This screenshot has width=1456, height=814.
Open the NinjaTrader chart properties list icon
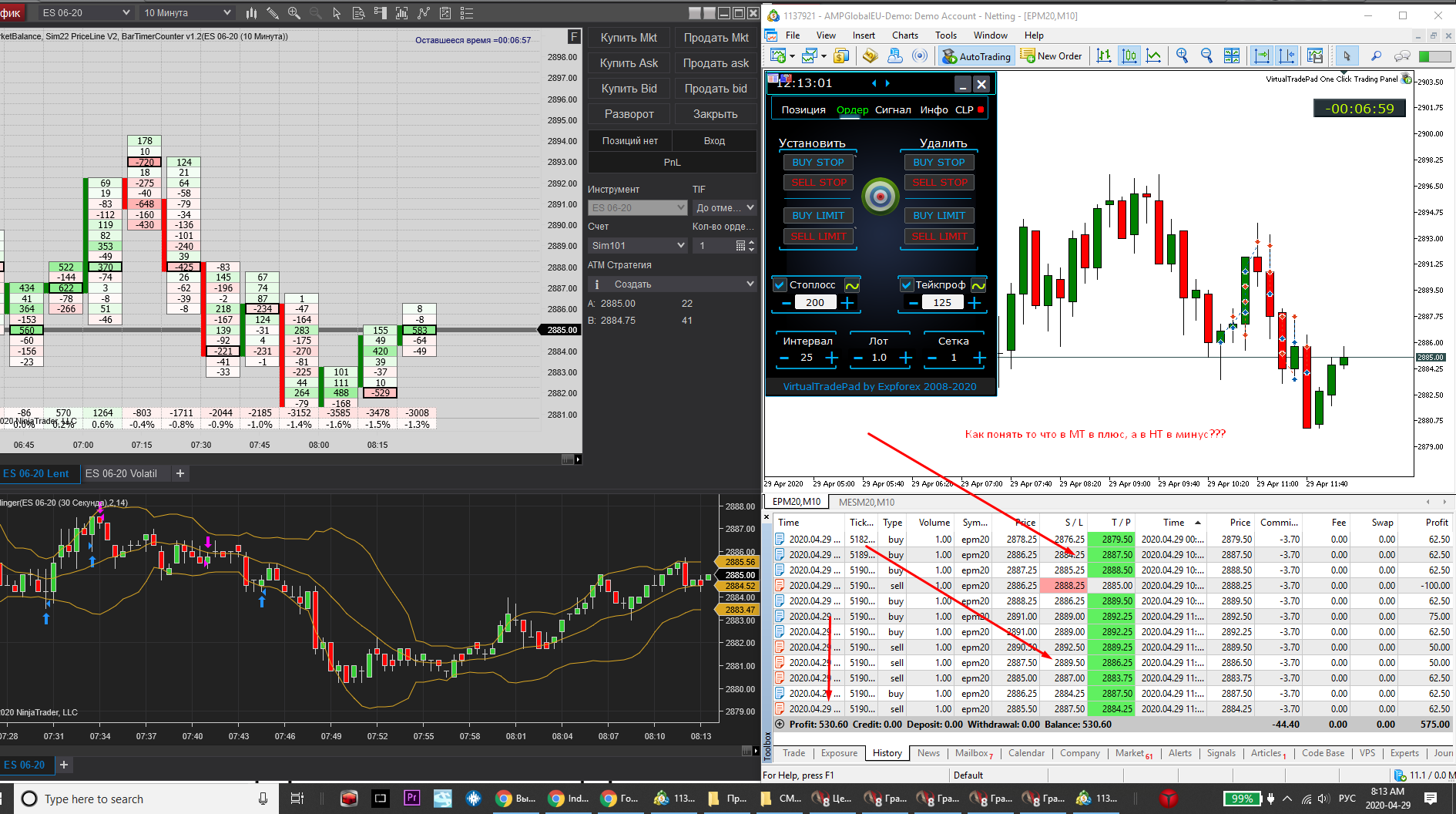pos(466,13)
